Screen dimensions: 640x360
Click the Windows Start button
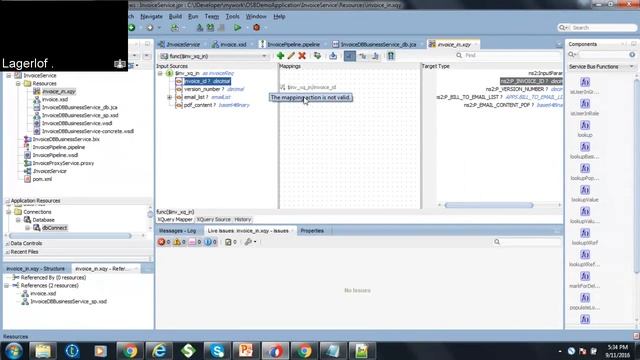point(13,351)
